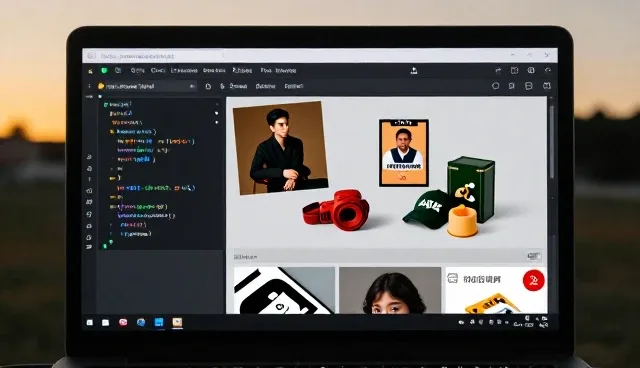Click the upload arrow icon in top bar

tap(413, 71)
